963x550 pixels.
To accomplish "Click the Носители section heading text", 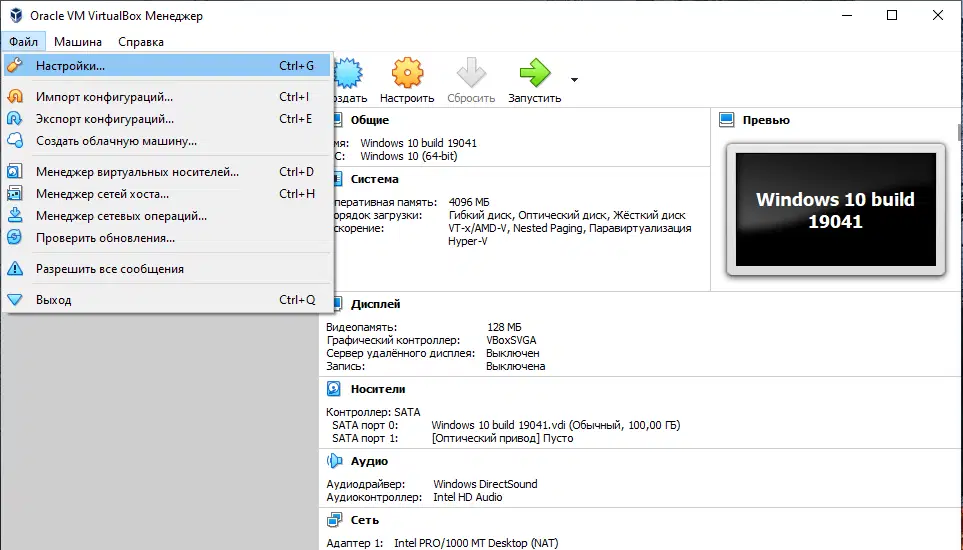I will pos(378,389).
